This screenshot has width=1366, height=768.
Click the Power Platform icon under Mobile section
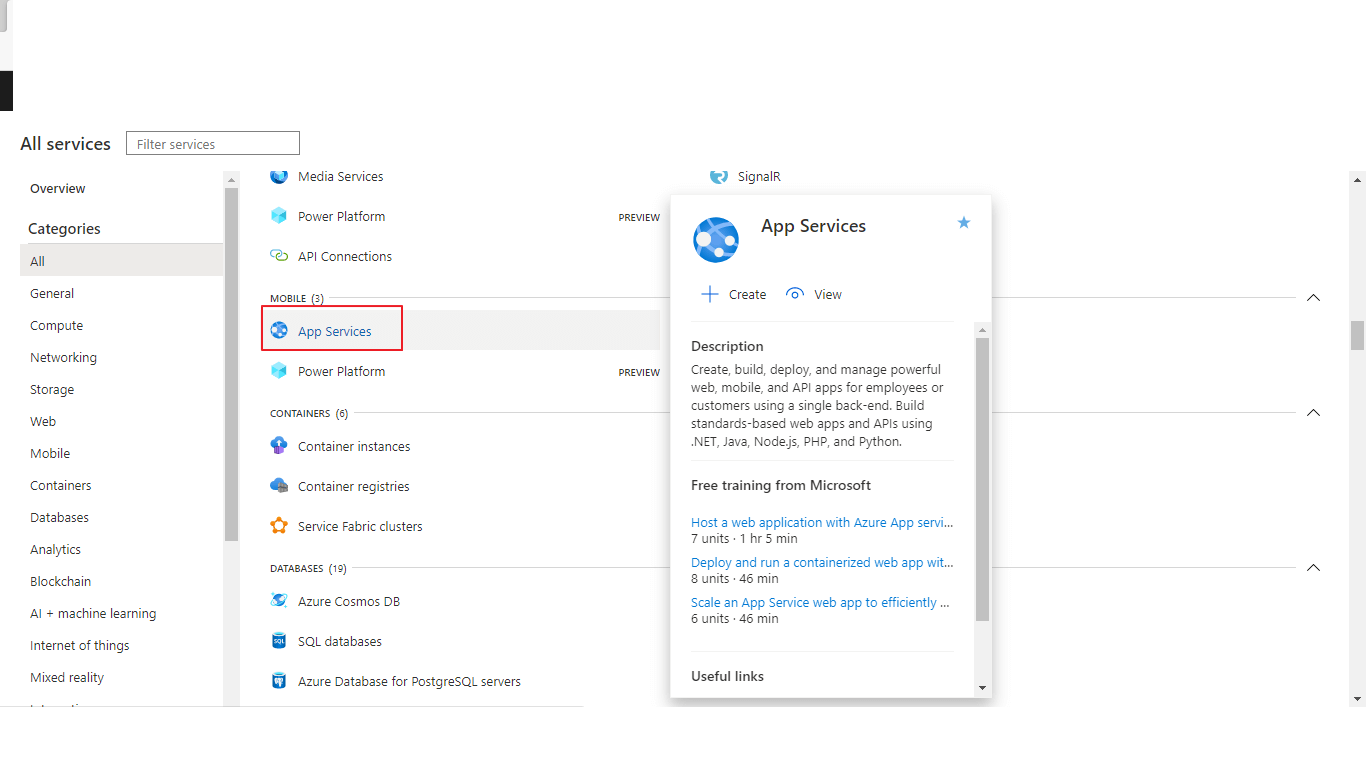pyautogui.click(x=279, y=371)
